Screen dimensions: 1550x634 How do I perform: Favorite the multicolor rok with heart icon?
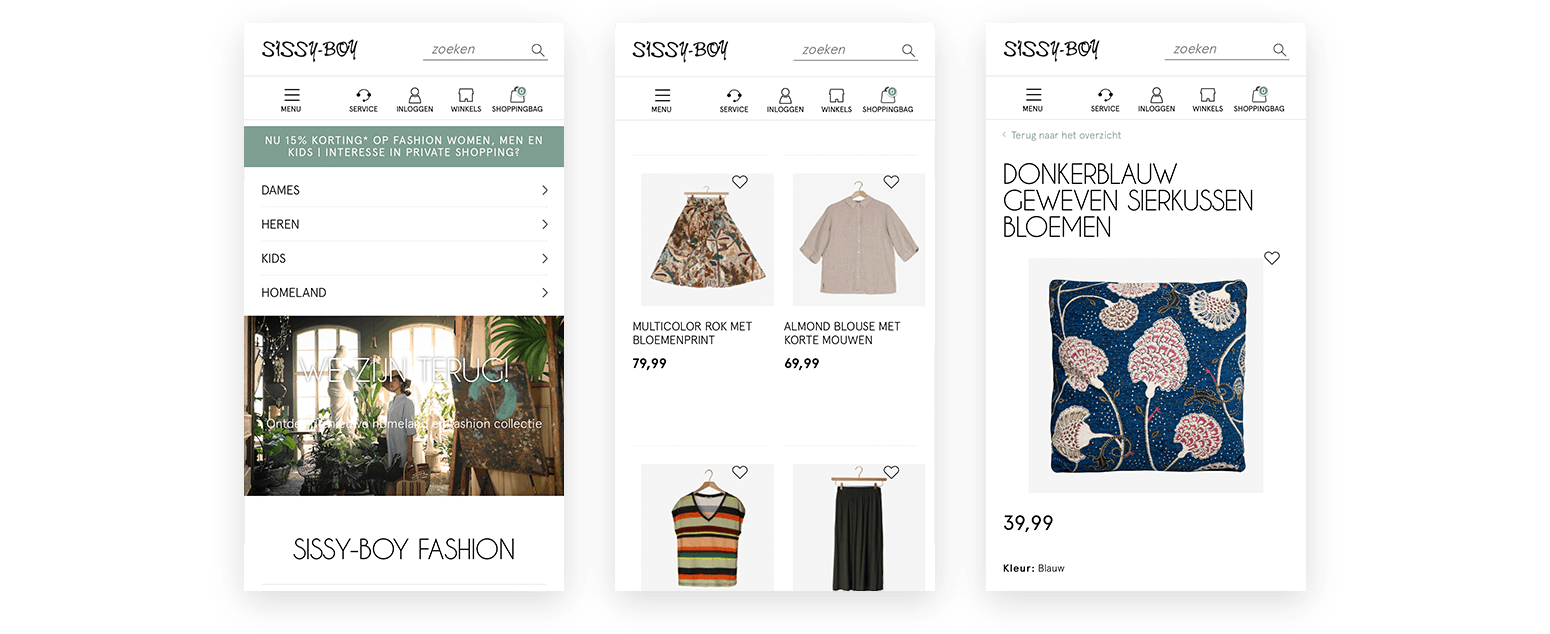(x=740, y=182)
